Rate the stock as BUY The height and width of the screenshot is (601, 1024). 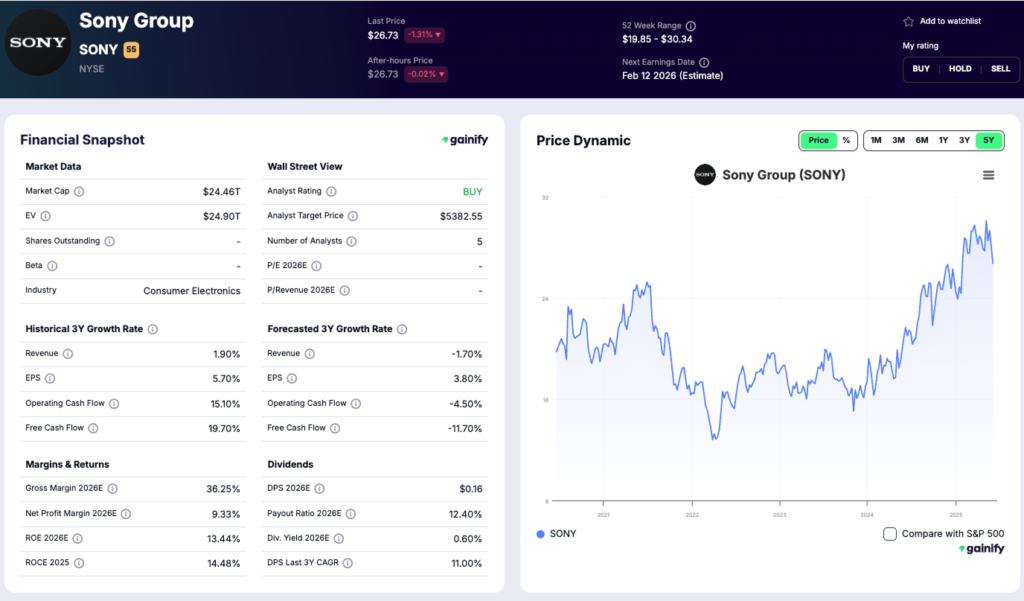point(921,69)
